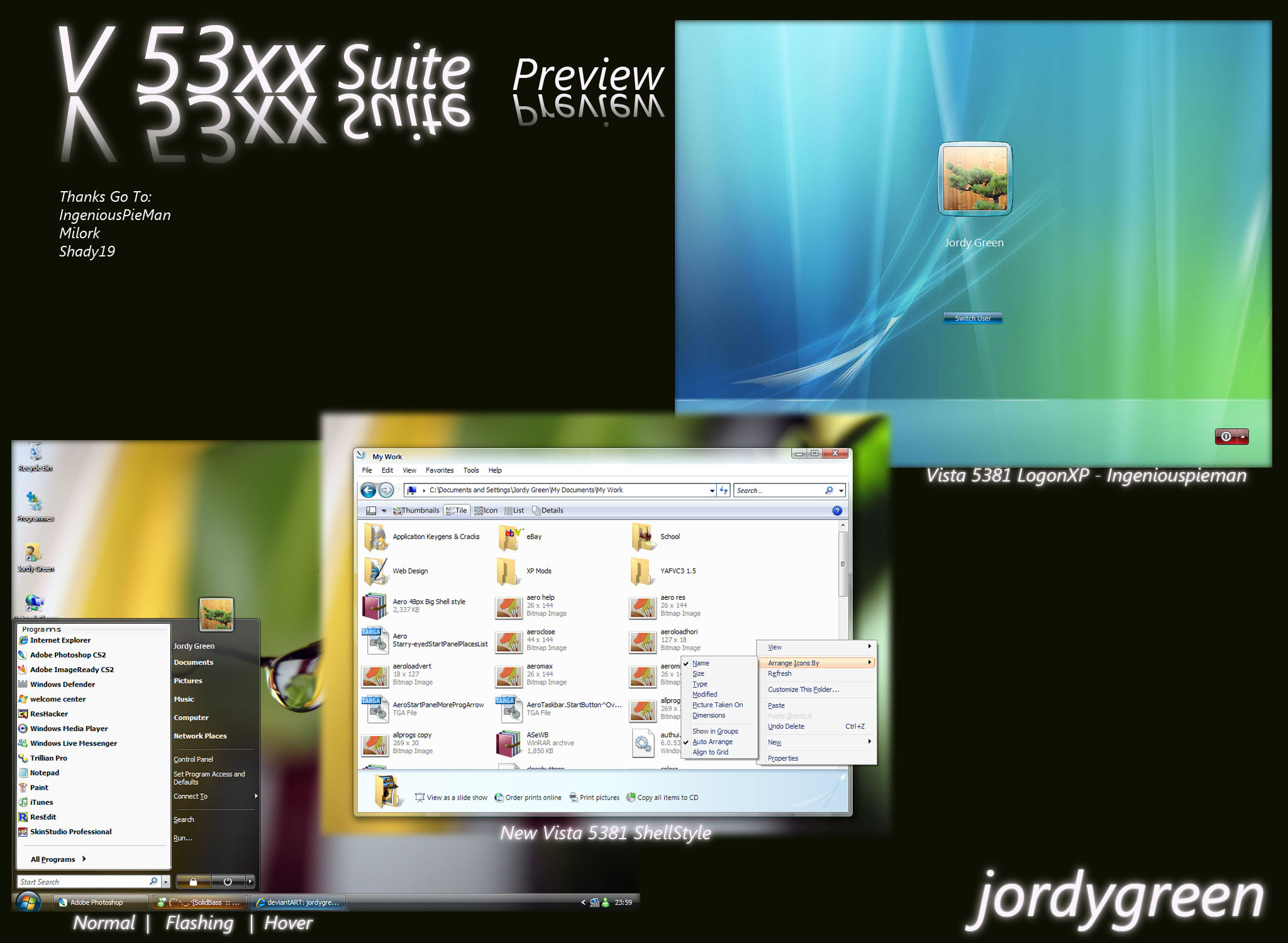Viewport: 1288px width, 943px height.
Task: Click the Back arrow in My Work window
Action: (x=369, y=490)
